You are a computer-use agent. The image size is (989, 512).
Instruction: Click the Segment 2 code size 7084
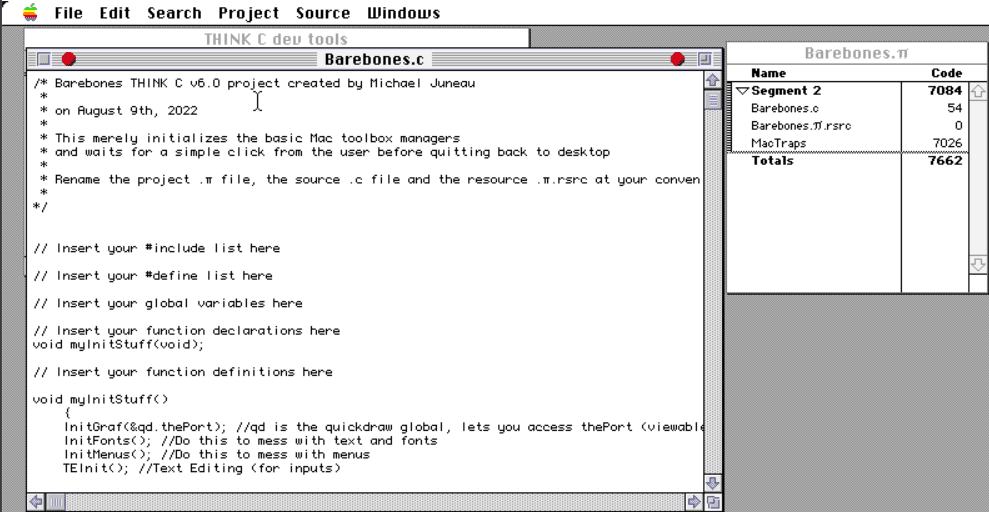pyautogui.click(x=945, y=91)
